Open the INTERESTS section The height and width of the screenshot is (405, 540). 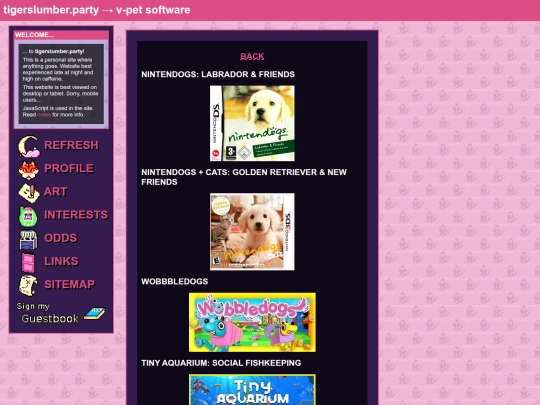tap(76, 215)
